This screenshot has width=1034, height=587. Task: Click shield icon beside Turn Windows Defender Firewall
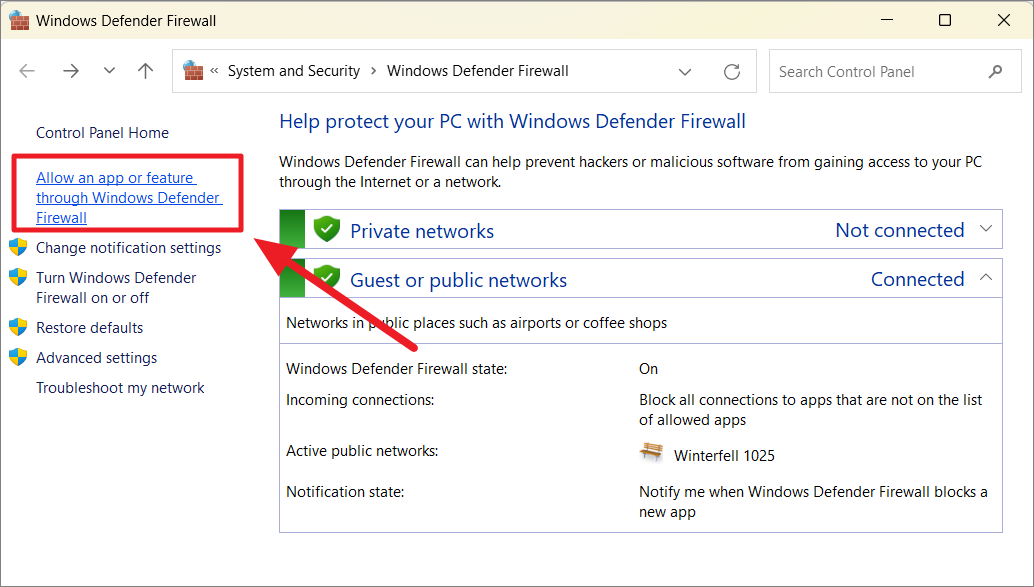[18, 277]
